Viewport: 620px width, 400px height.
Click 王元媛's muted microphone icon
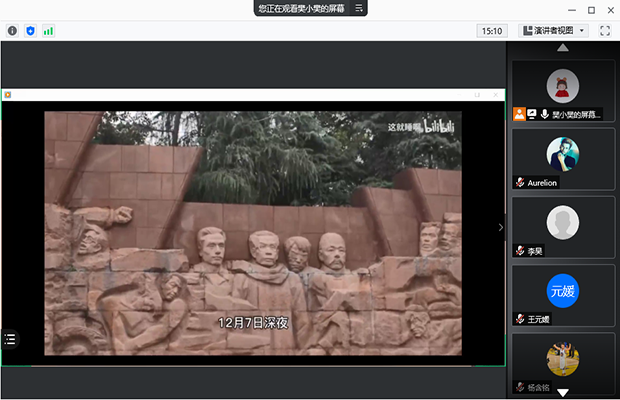tap(520, 319)
